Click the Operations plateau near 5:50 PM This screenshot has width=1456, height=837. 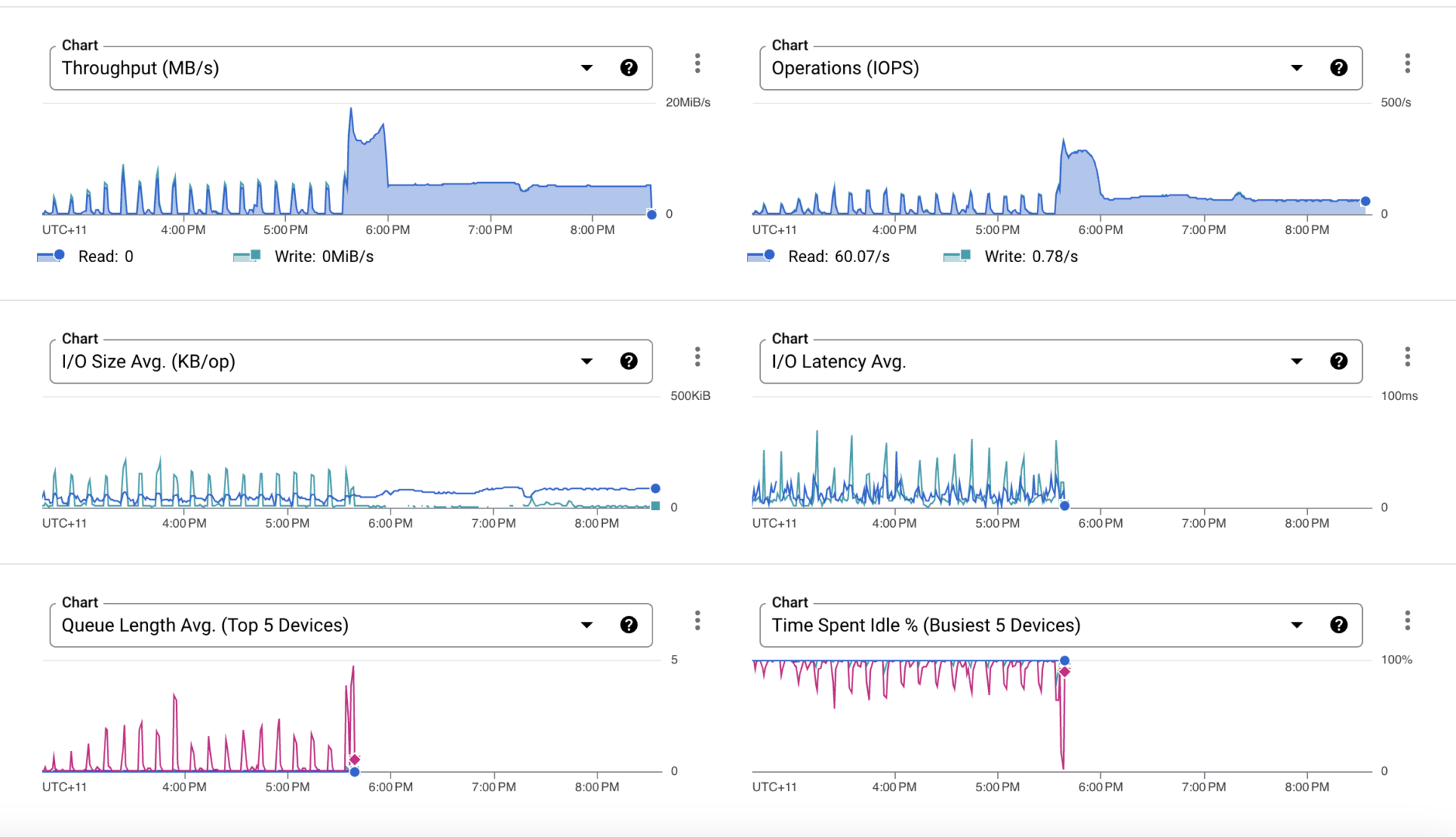pos(1081,153)
